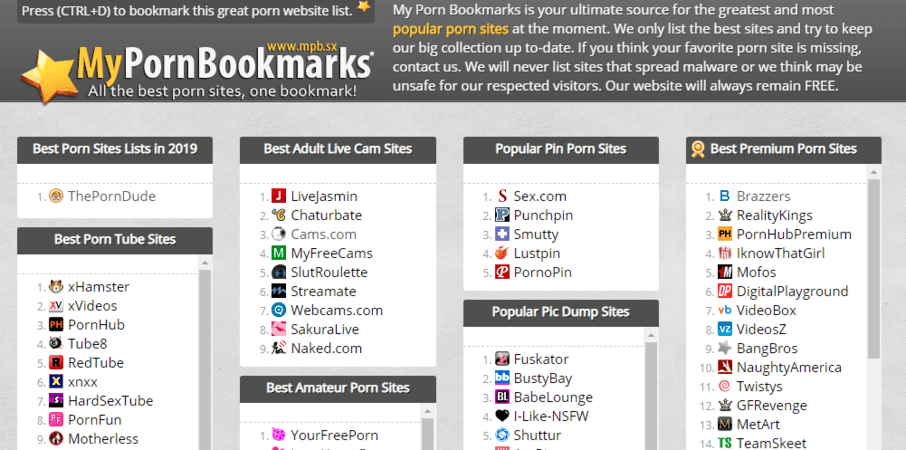Click the VideosZ favicon icon
This screenshot has height=450, width=906.
coord(725,329)
